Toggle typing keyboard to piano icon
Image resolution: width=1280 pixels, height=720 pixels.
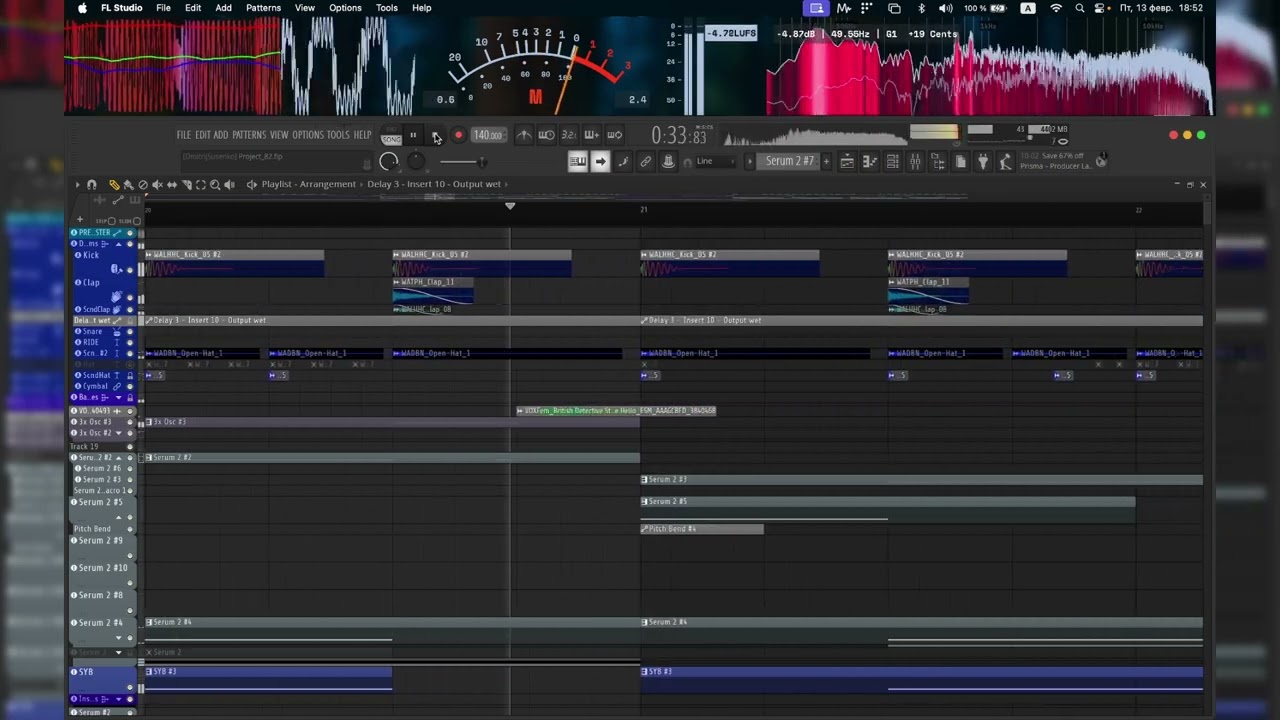click(578, 161)
